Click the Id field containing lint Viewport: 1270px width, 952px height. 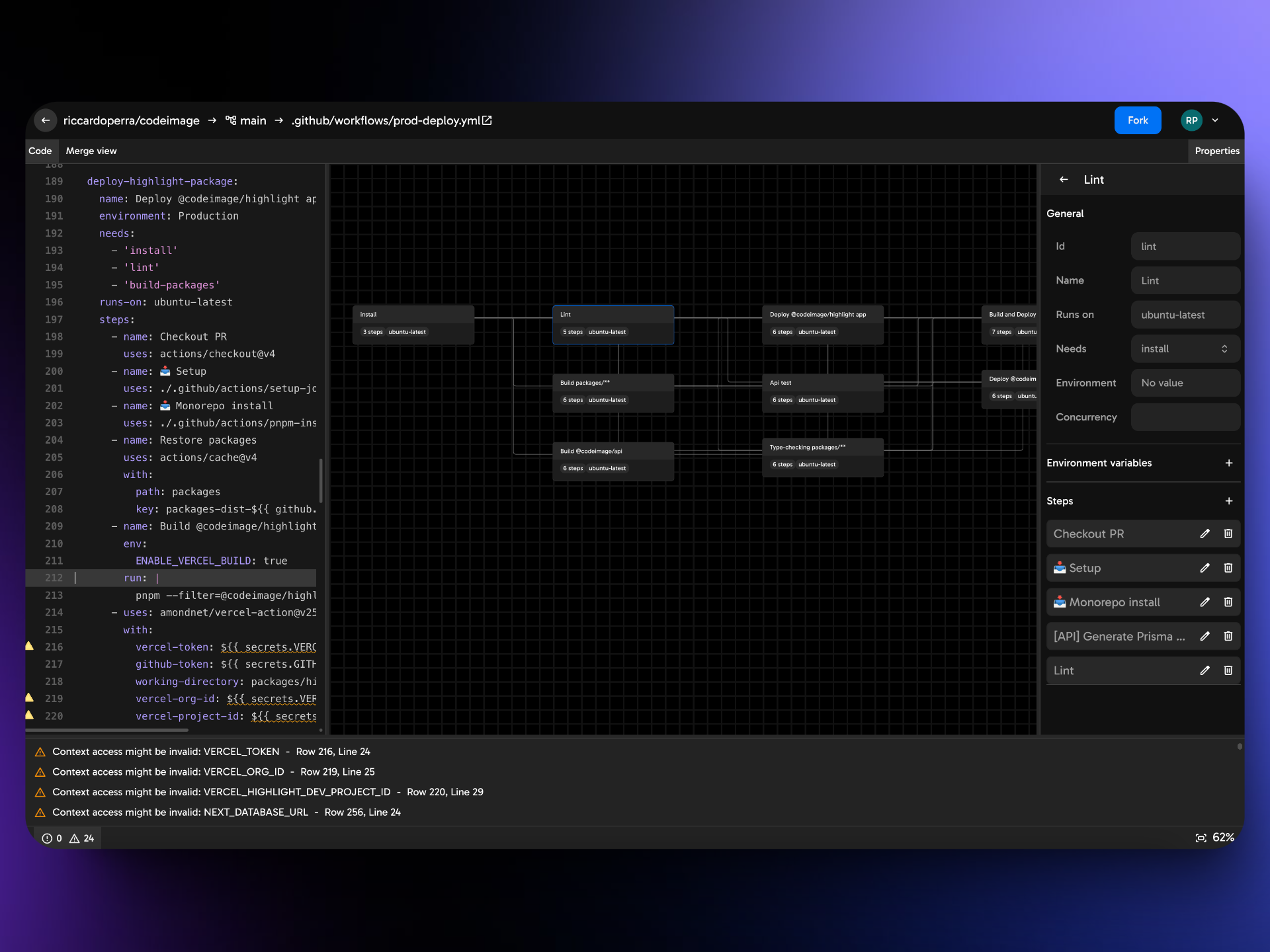pyautogui.click(x=1185, y=247)
